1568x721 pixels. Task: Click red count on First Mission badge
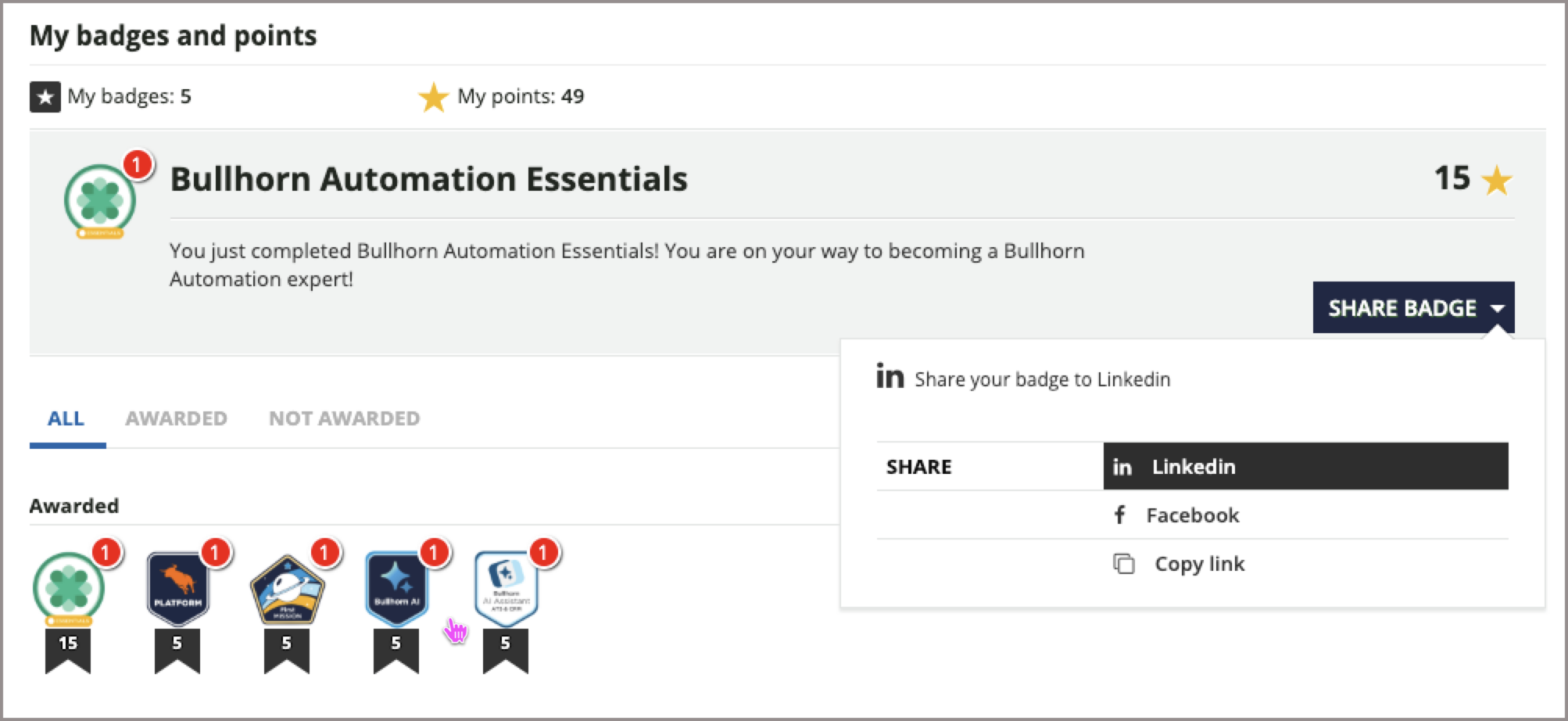pyautogui.click(x=324, y=552)
